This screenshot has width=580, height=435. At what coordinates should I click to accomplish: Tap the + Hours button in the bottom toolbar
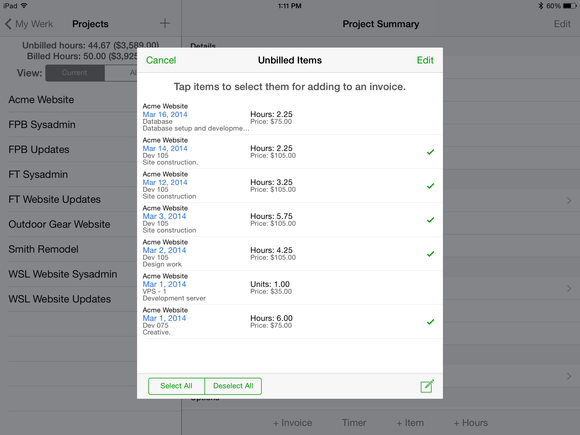pyautogui.click(x=471, y=423)
